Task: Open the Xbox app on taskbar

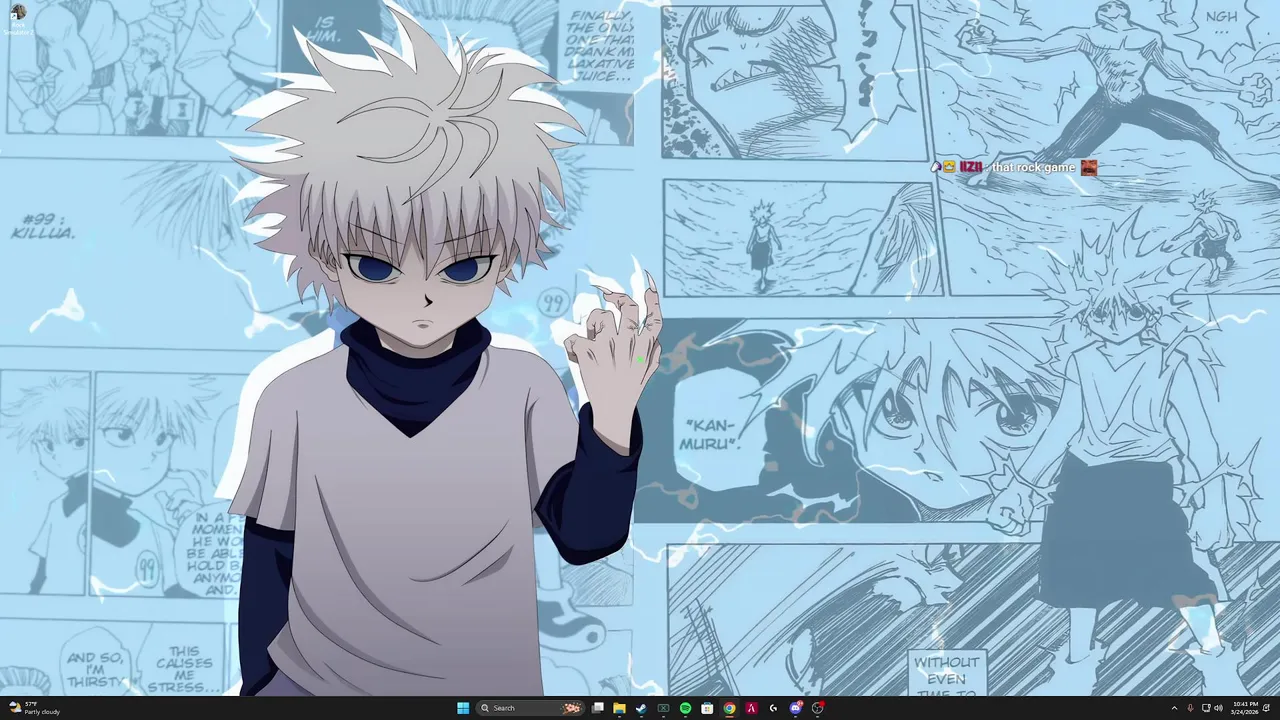Action: (x=663, y=708)
